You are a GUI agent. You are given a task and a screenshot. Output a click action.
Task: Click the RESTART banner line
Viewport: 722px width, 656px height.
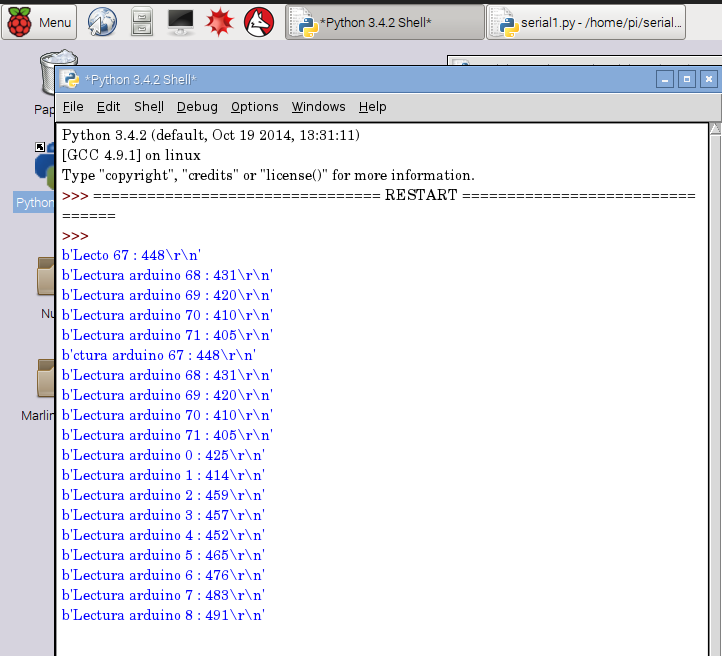(378, 195)
